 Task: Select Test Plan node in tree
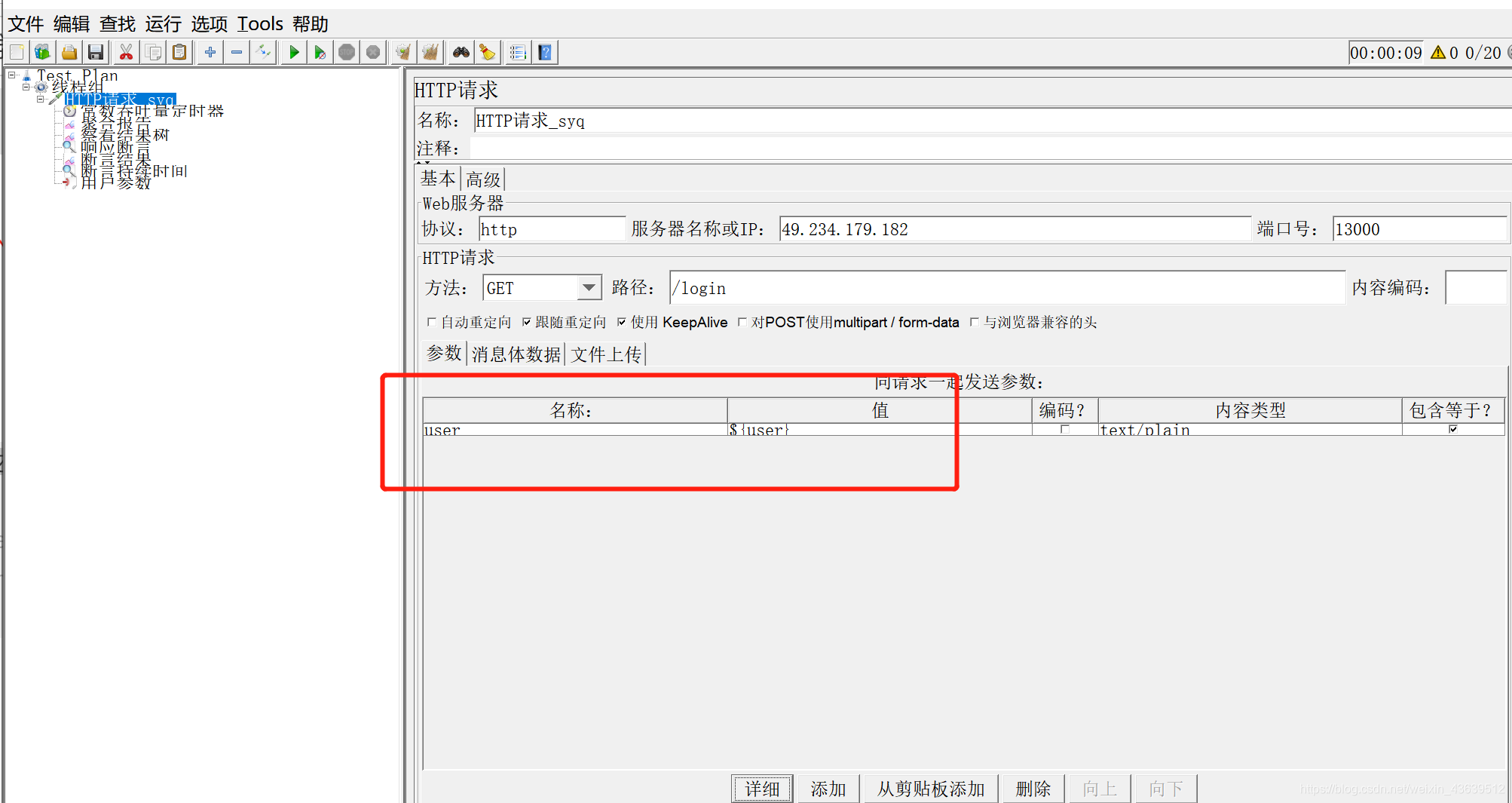click(77, 75)
